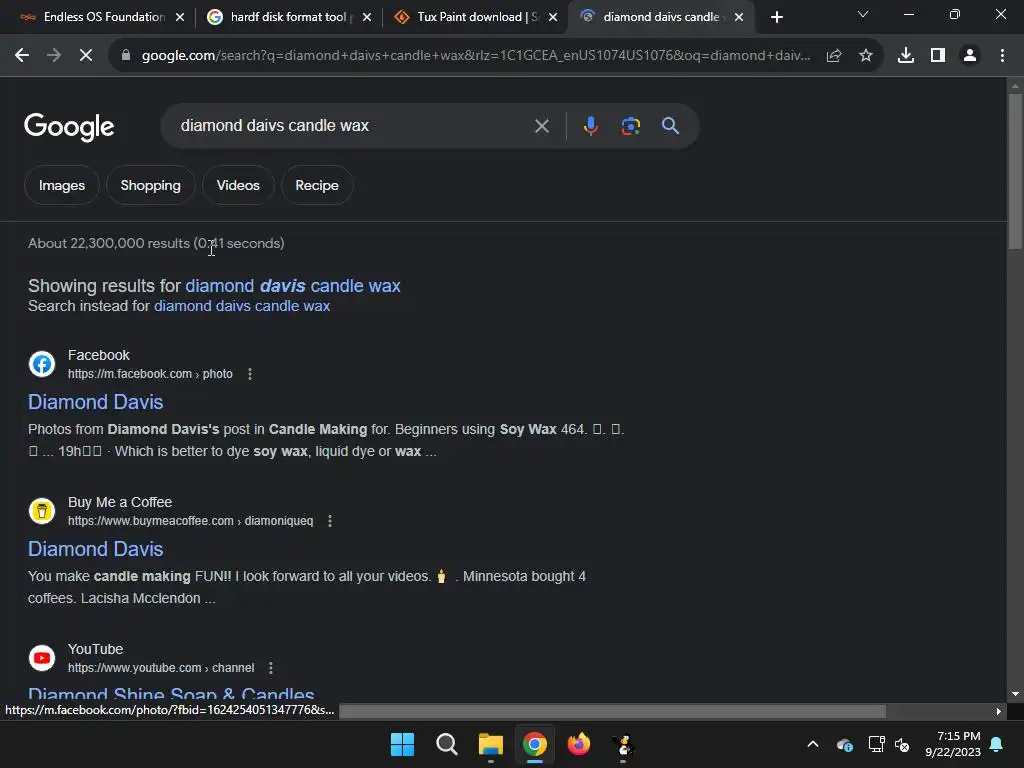The height and width of the screenshot is (768, 1024).
Task: Stop loading the page
Action: (x=86, y=56)
